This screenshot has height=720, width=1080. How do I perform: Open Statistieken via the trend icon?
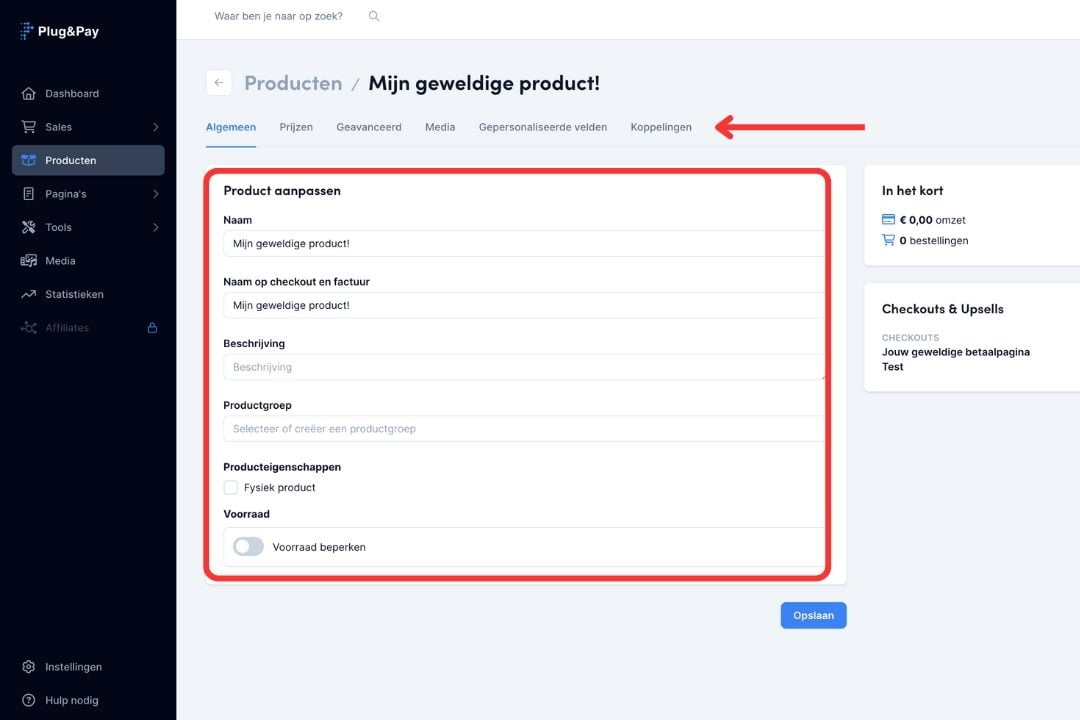[28, 295]
